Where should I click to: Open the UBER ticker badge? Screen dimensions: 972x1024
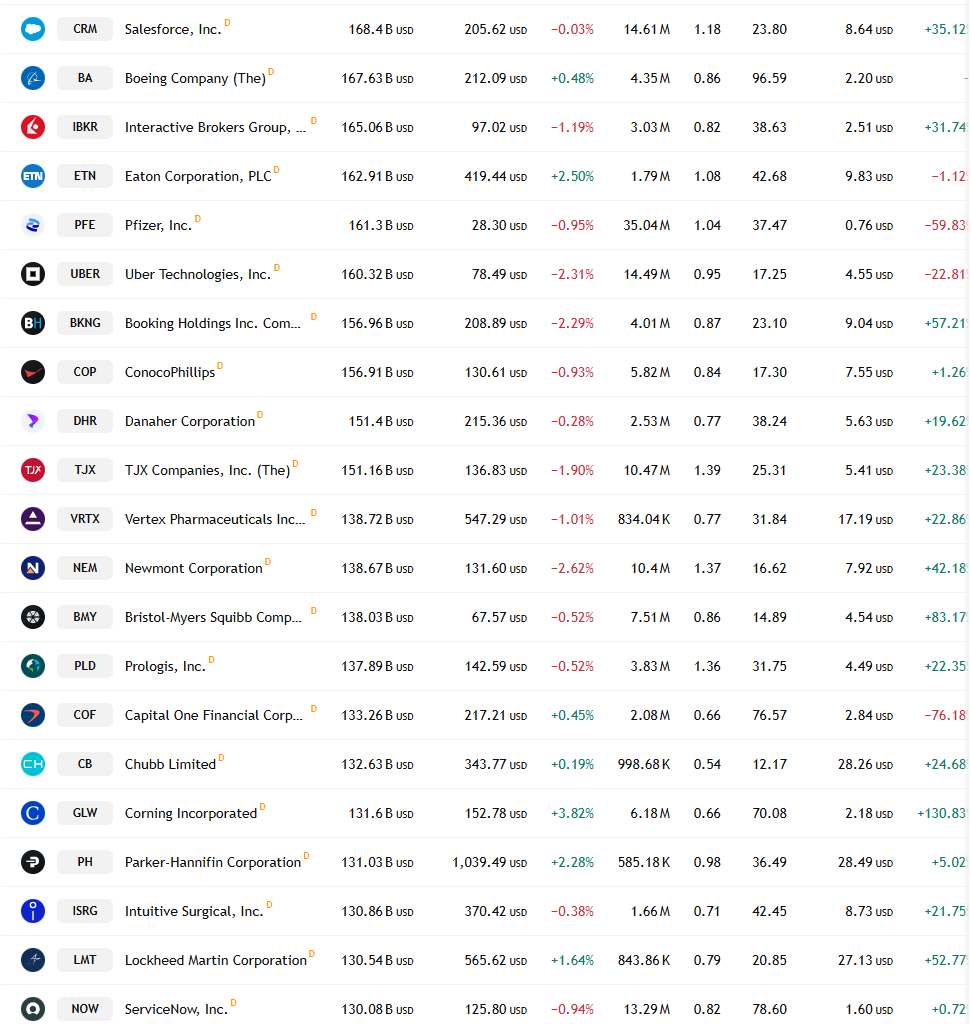point(85,274)
